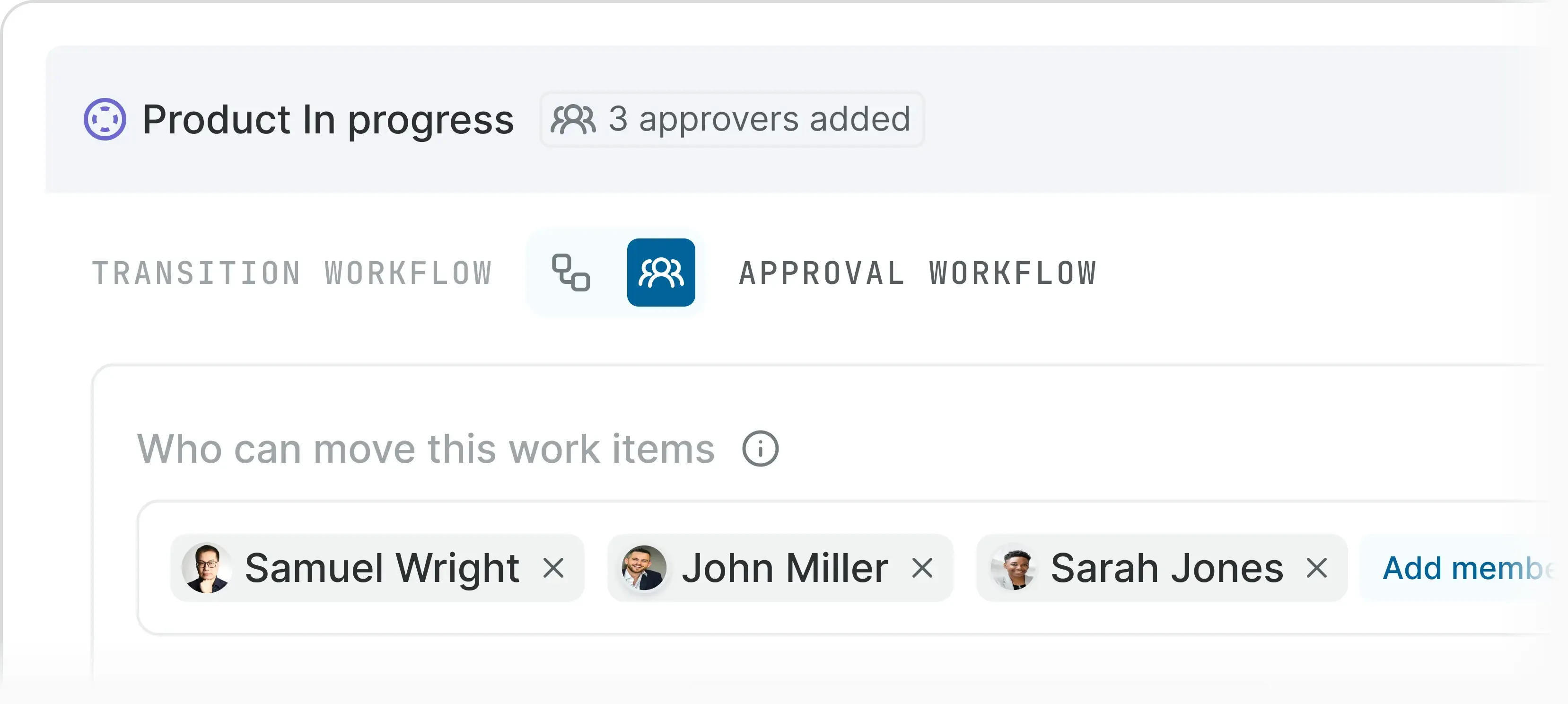Image resolution: width=1568 pixels, height=704 pixels.
Task: Click the Product In progress status icon
Action: click(x=105, y=119)
